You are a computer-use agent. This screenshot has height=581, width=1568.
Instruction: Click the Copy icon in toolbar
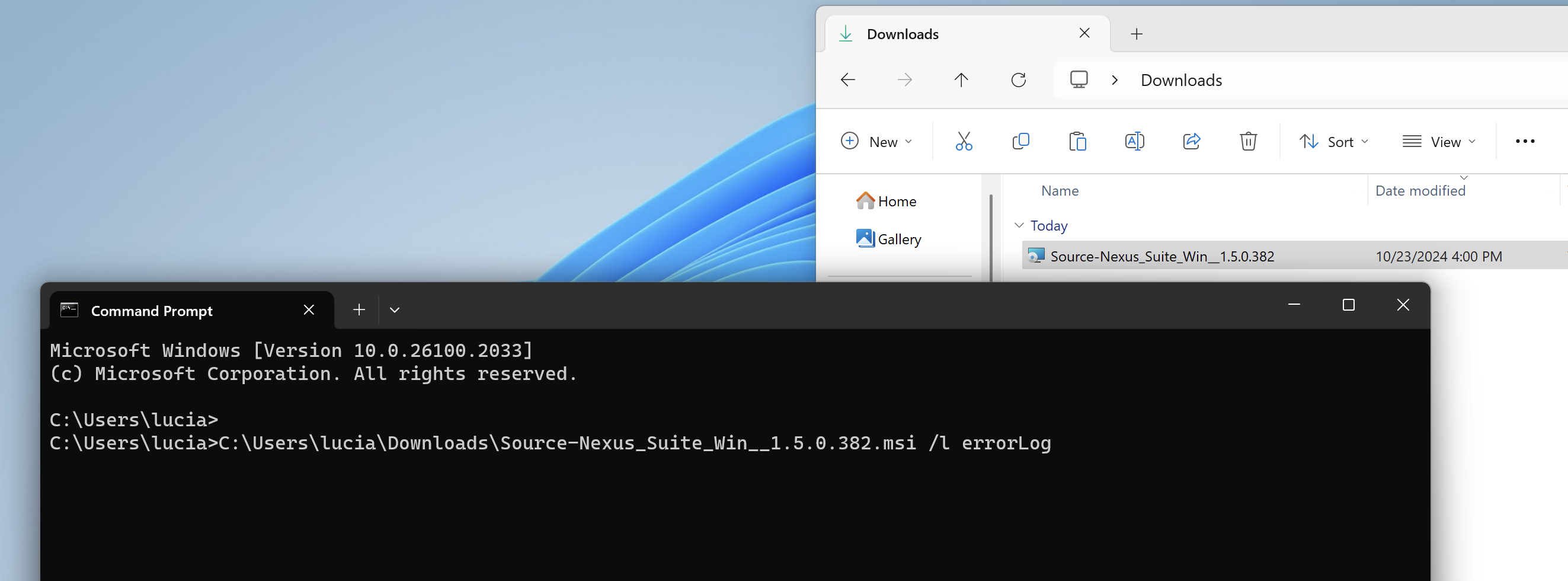point(1020,141)
